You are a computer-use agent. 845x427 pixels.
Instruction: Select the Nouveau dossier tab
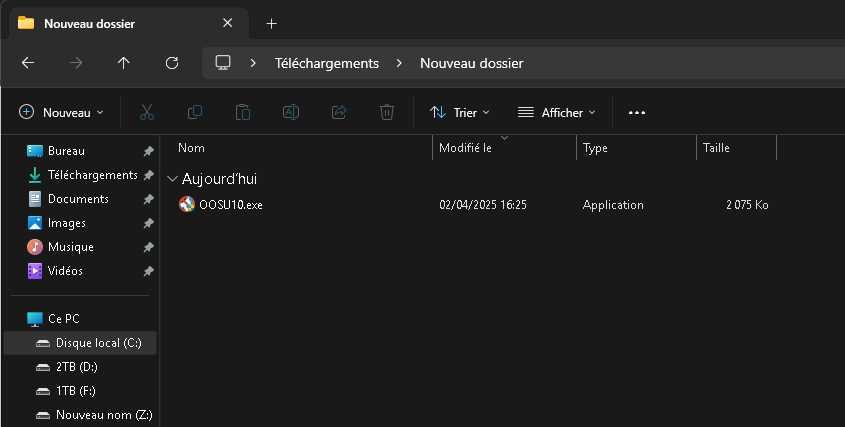tap(129, 23)
